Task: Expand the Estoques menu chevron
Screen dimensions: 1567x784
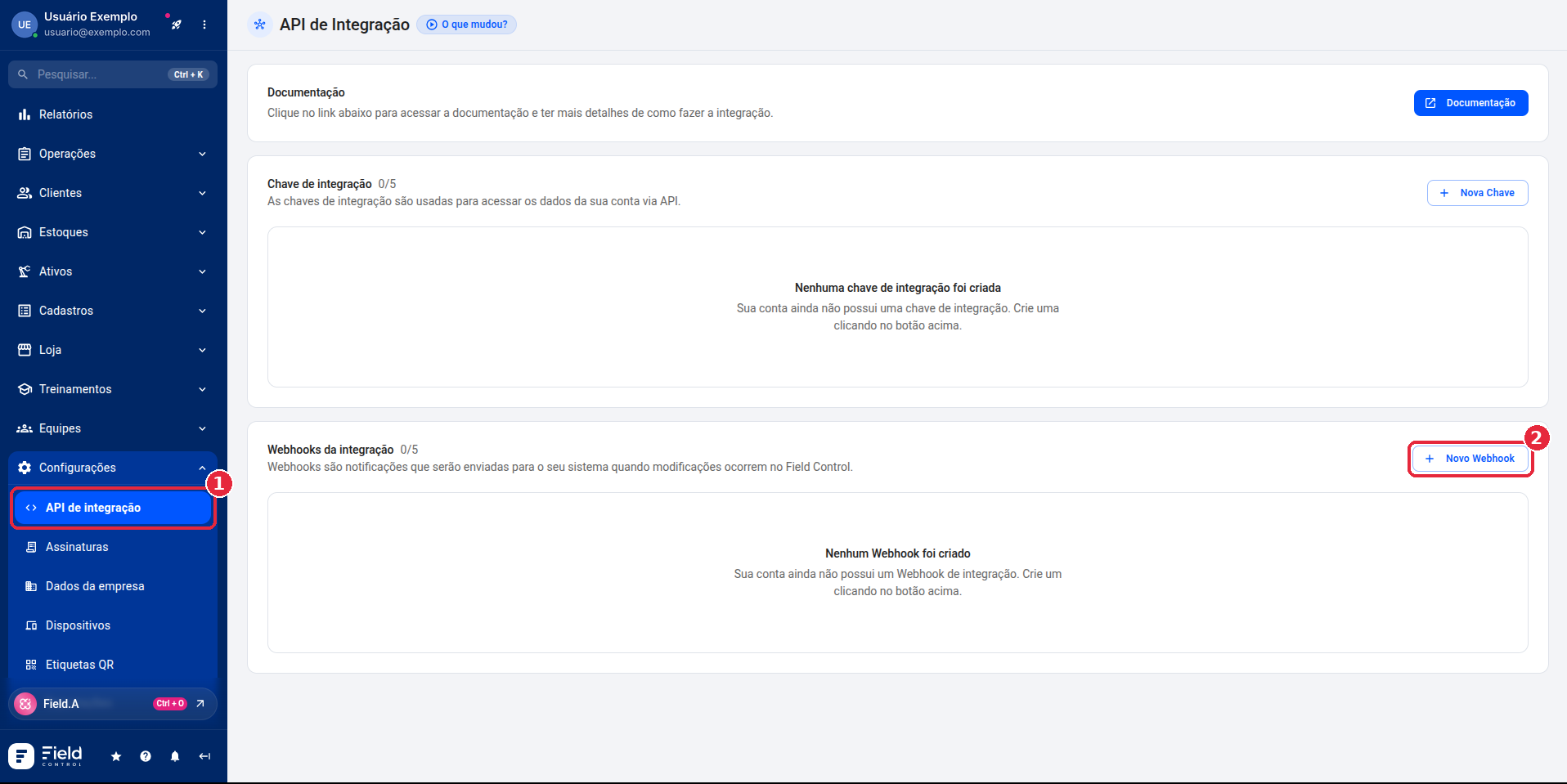Action: pyautogui.click(x=202, y=232)
